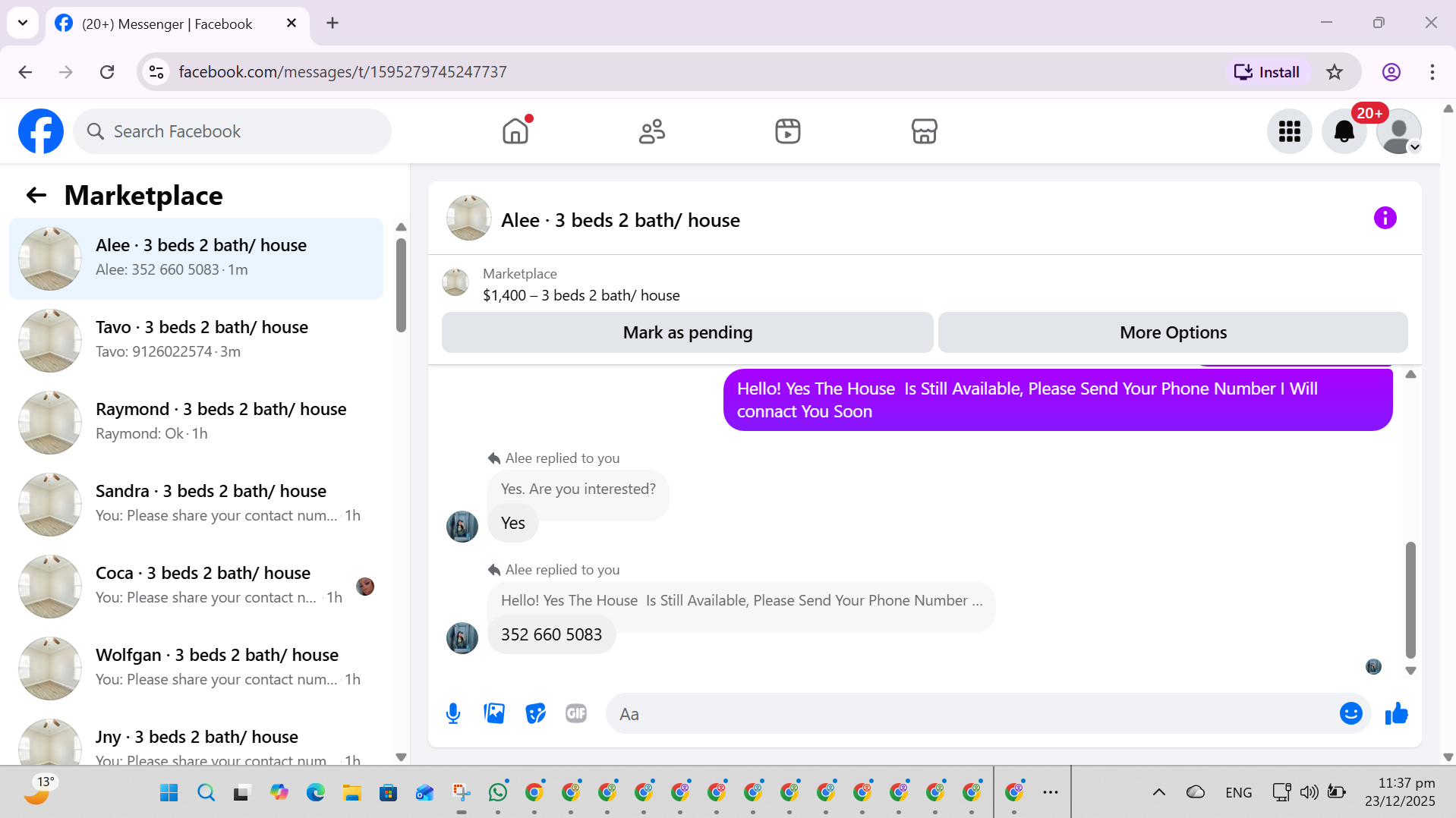The image size is (1456, 818).
Task: Open the Tavo conversation in list
Action: (x=196, y=340)
